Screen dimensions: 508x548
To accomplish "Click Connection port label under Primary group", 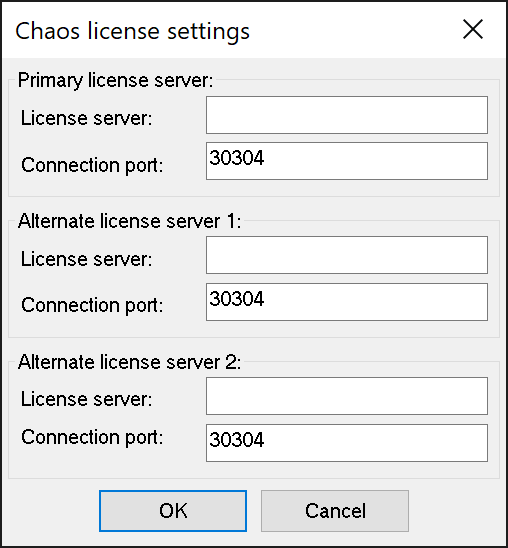I will point(92,165).
